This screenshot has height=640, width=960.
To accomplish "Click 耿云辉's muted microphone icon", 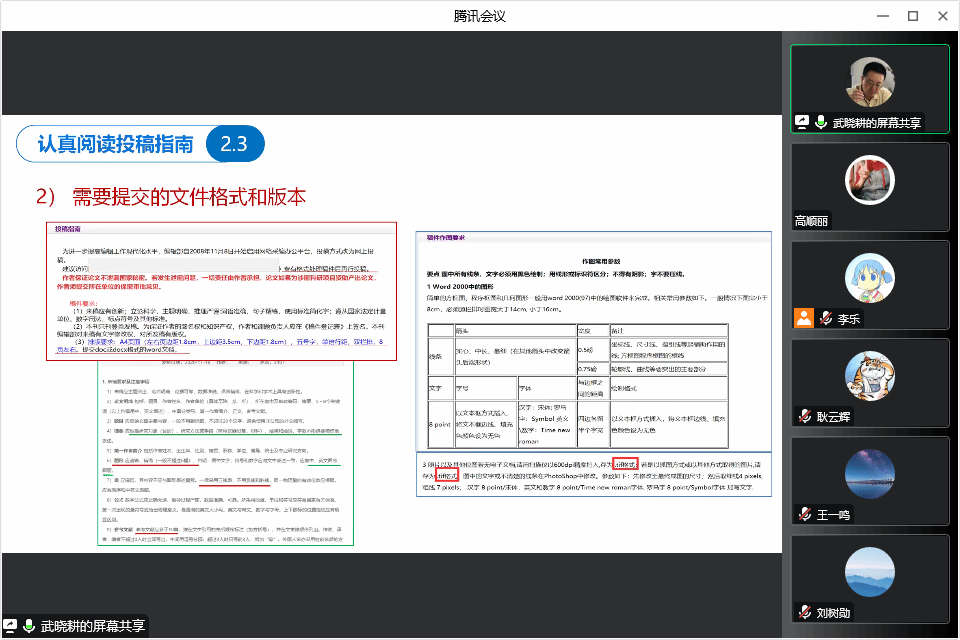I will click(804, 415).
